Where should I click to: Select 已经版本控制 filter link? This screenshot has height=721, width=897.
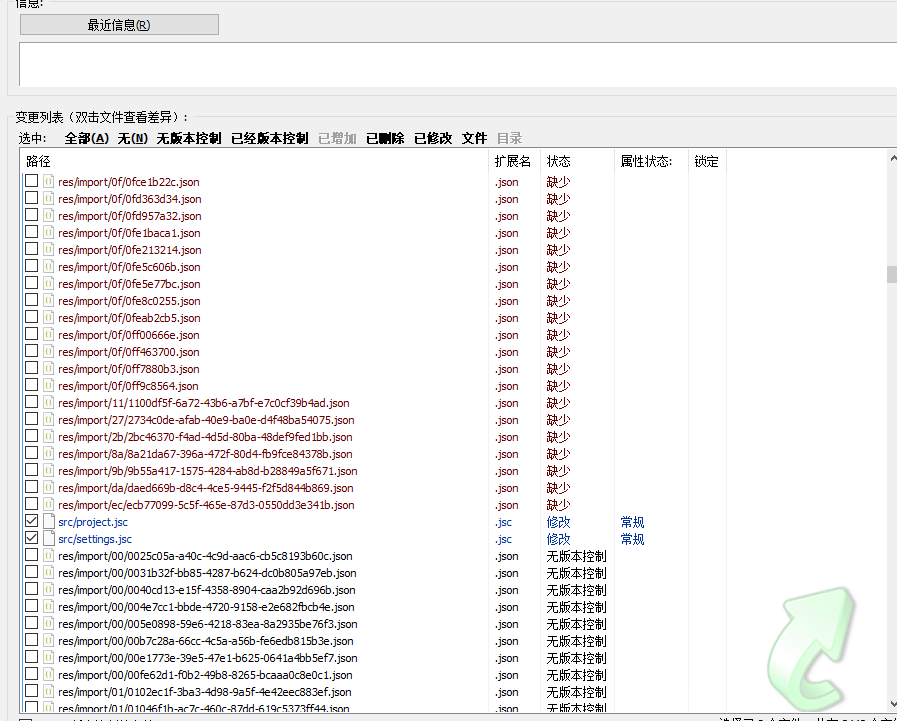pos(269,138)
